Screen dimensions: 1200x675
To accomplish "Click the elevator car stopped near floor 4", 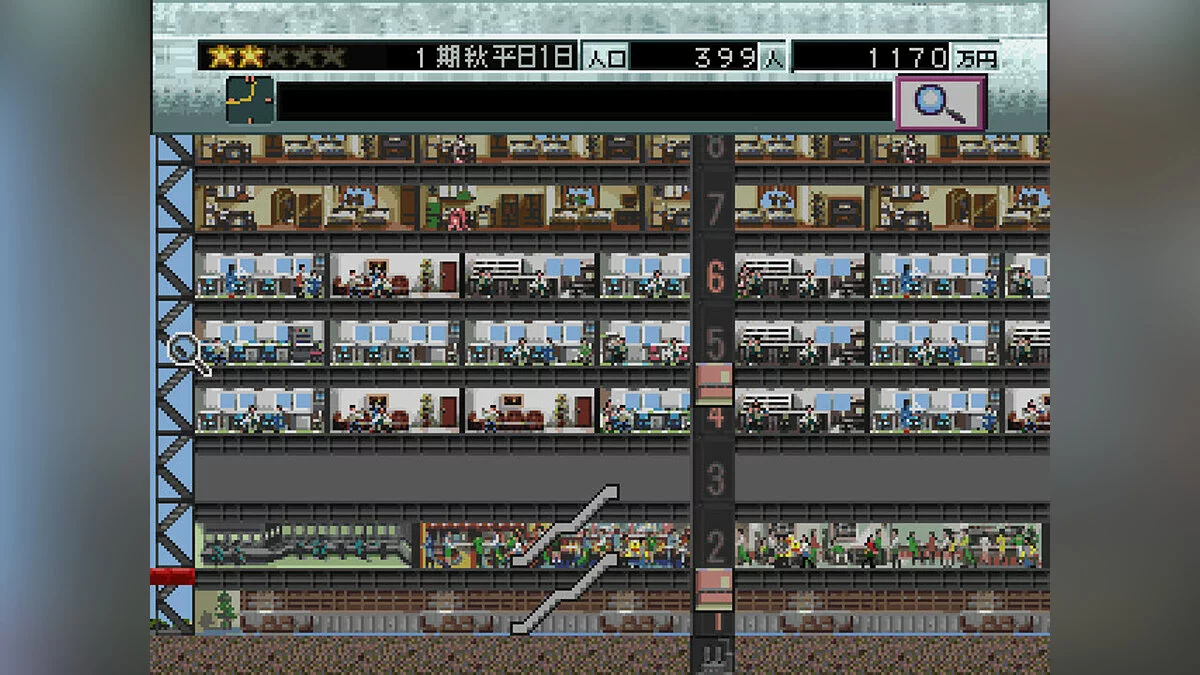I will [x=714, y=383].
